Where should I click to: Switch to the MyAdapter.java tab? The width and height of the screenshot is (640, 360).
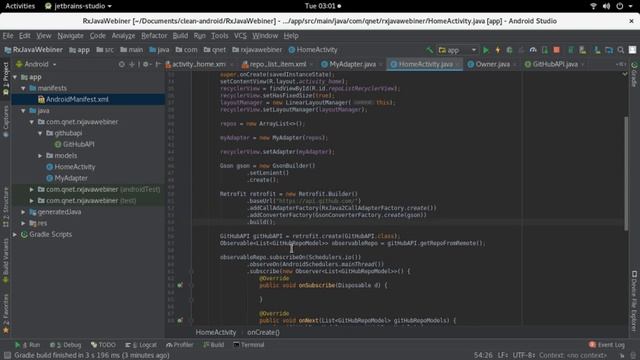pyautogui.click(x=352, y=64)
